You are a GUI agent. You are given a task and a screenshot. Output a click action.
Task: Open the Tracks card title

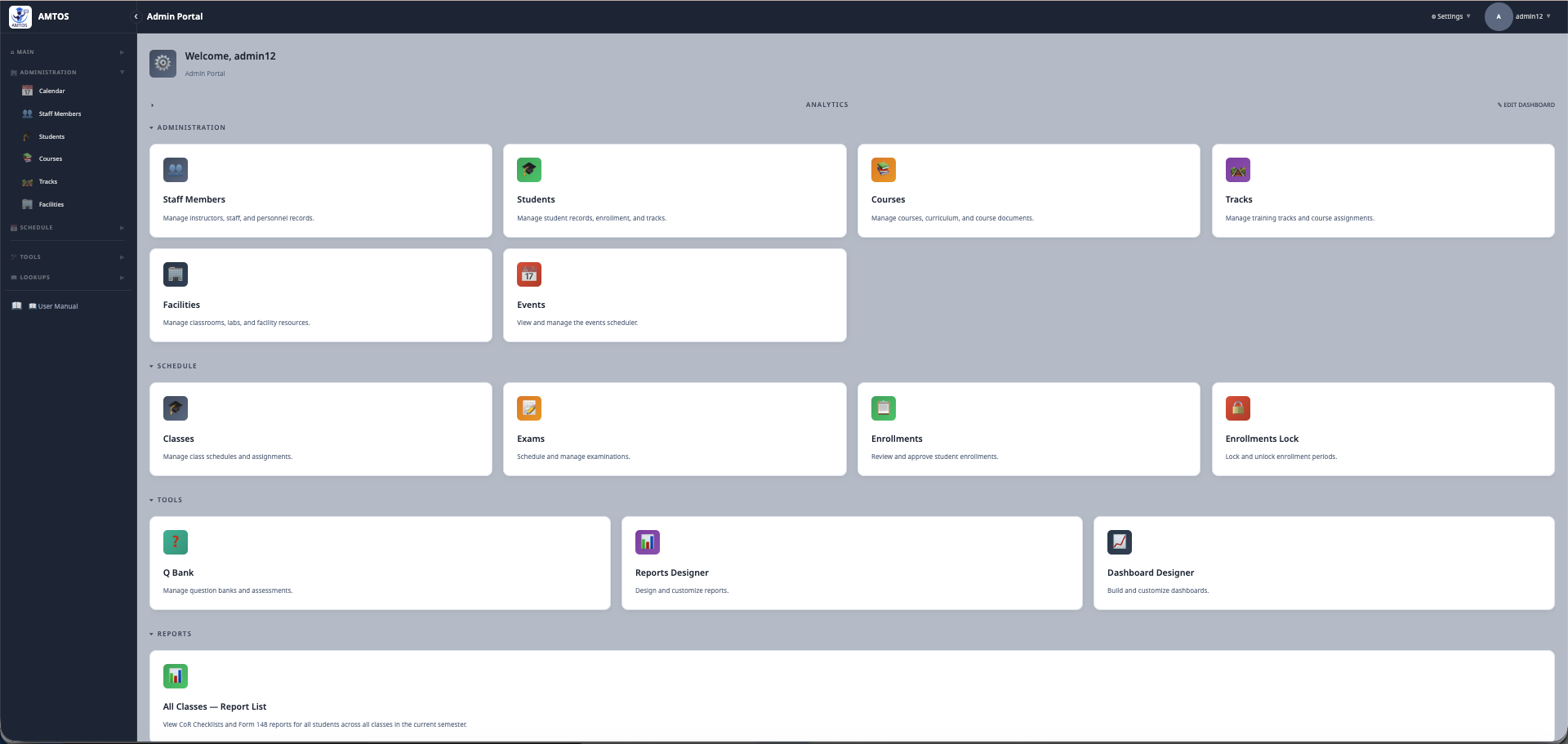point(1239,199)
